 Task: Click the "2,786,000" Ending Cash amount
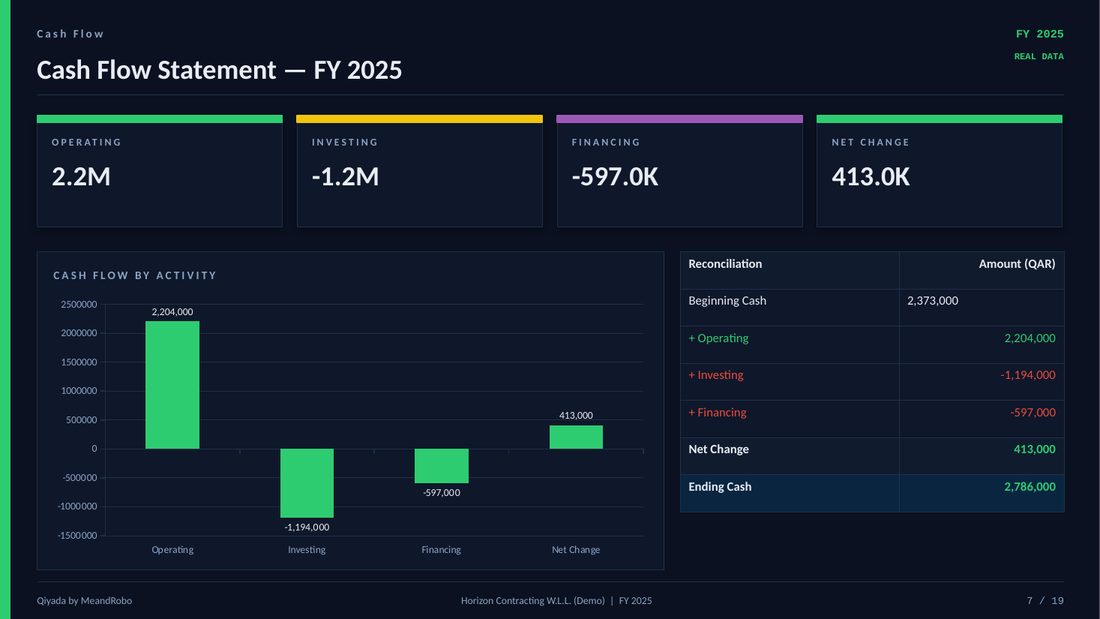[1030, 486]
